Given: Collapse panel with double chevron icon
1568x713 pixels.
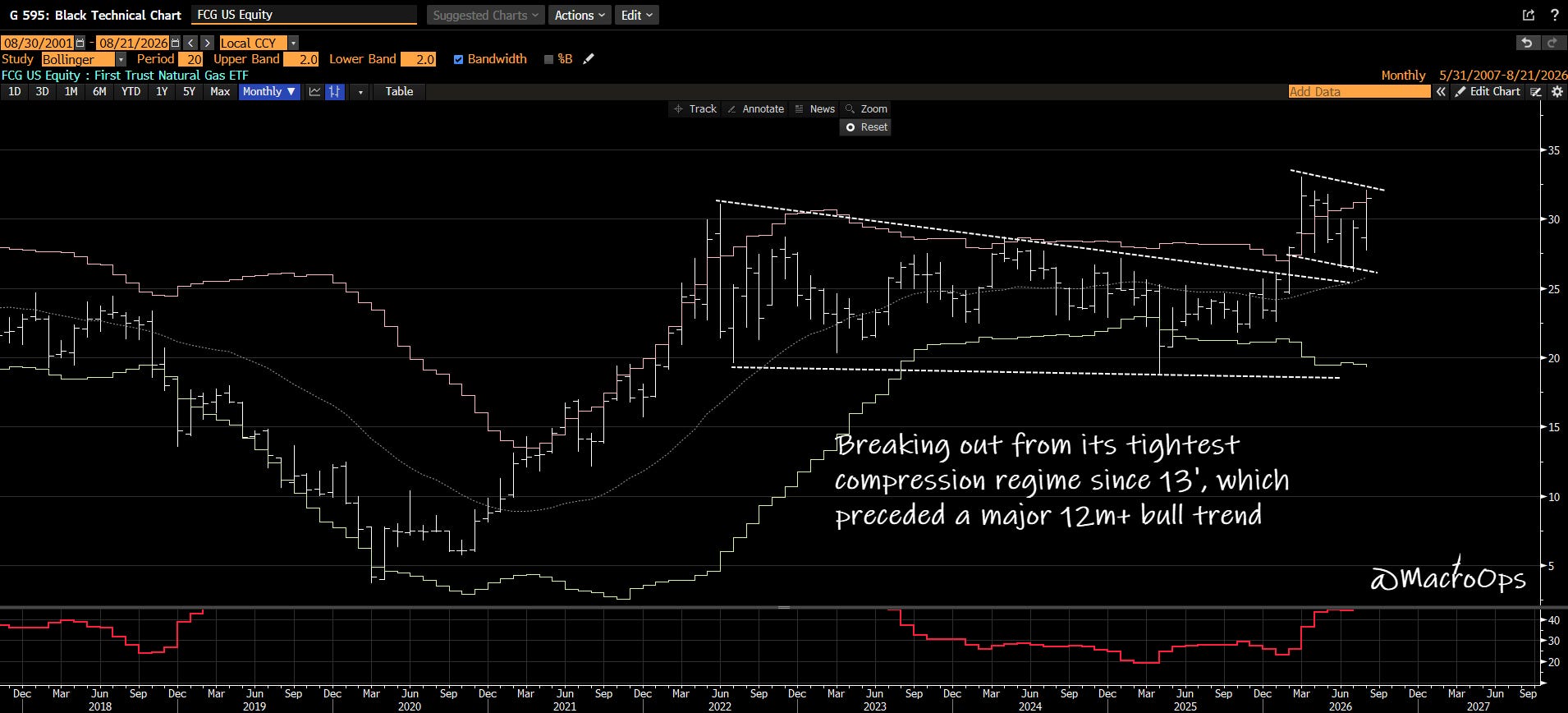Looking at the screenshot, I should [x=1440, y=92].
